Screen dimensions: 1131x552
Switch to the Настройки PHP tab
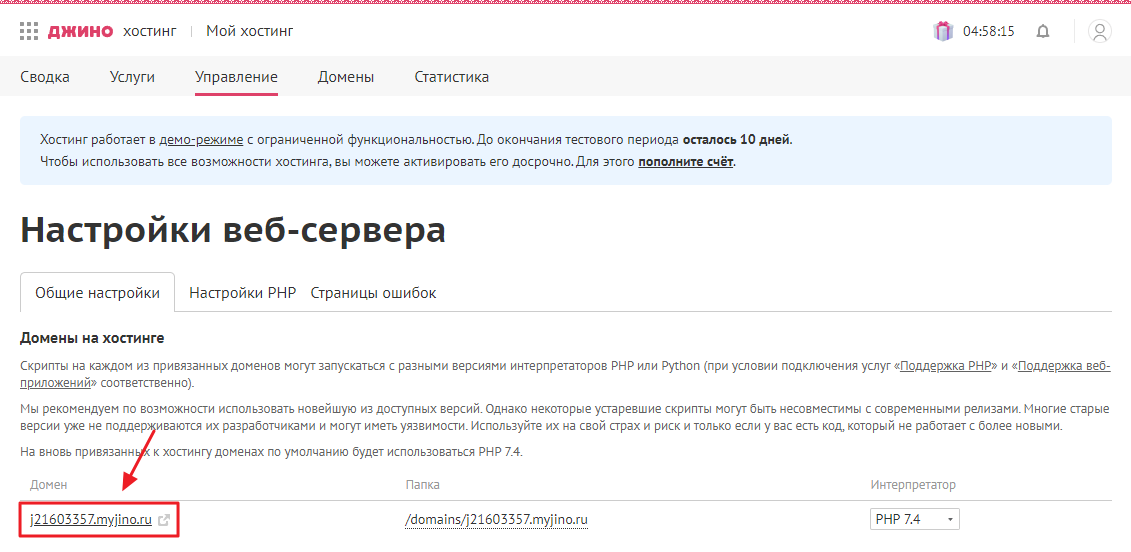[x=242, y=293]
